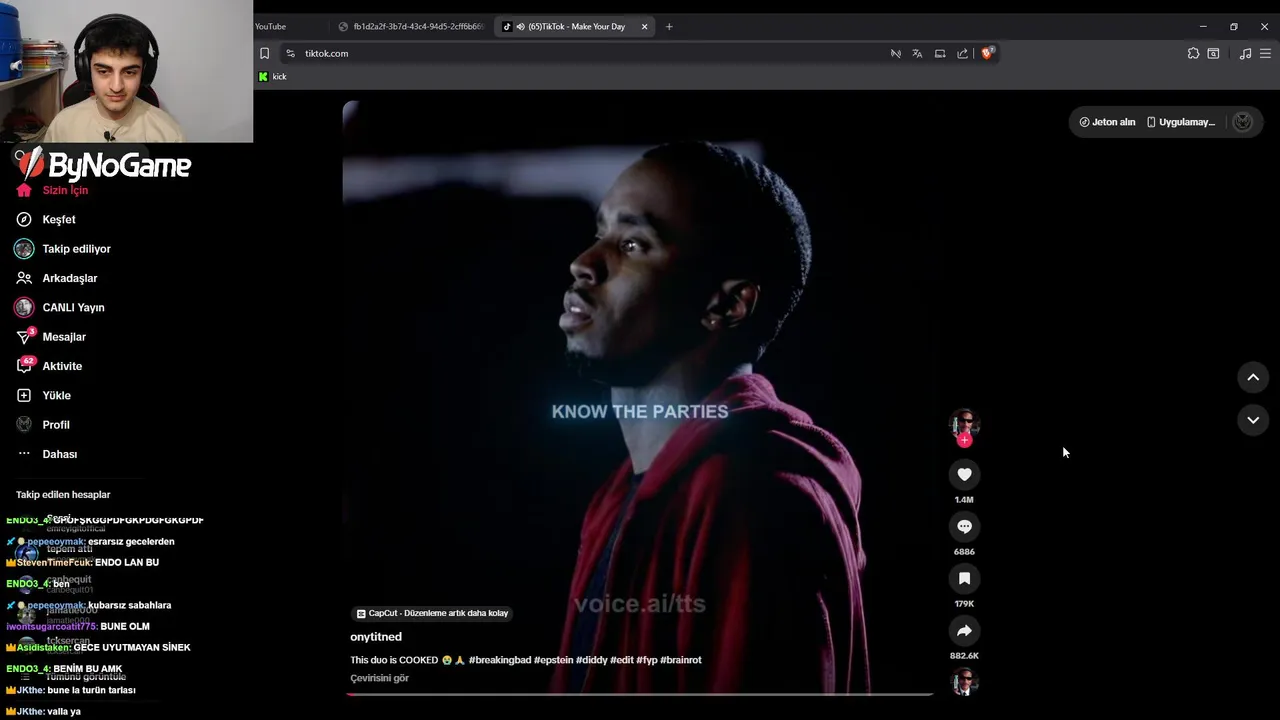The height and width of the screenshot is (720, 1280).
Task: Open the browser sidebar panel icon
Action: click(x=1213, y=53)
